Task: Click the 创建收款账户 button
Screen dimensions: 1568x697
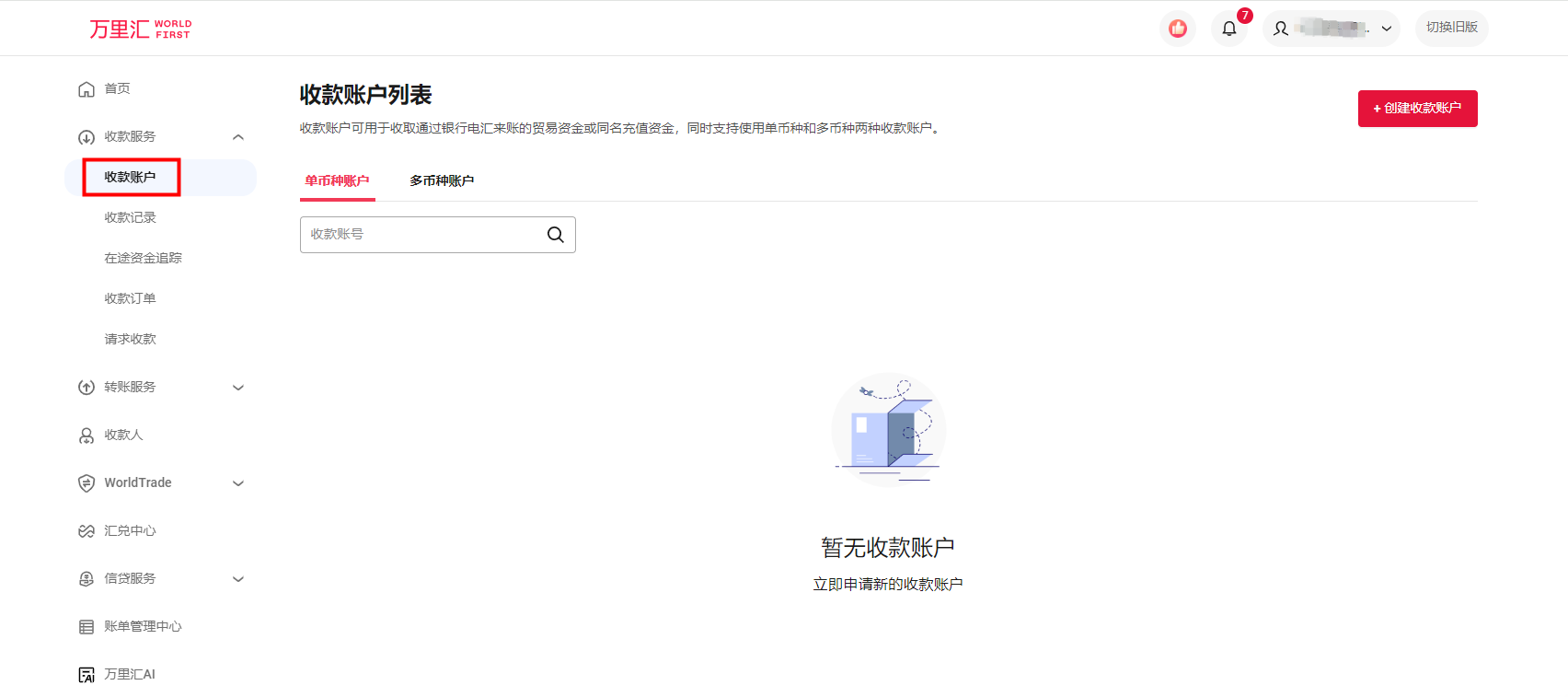Action: click(x=1417, y=109)
